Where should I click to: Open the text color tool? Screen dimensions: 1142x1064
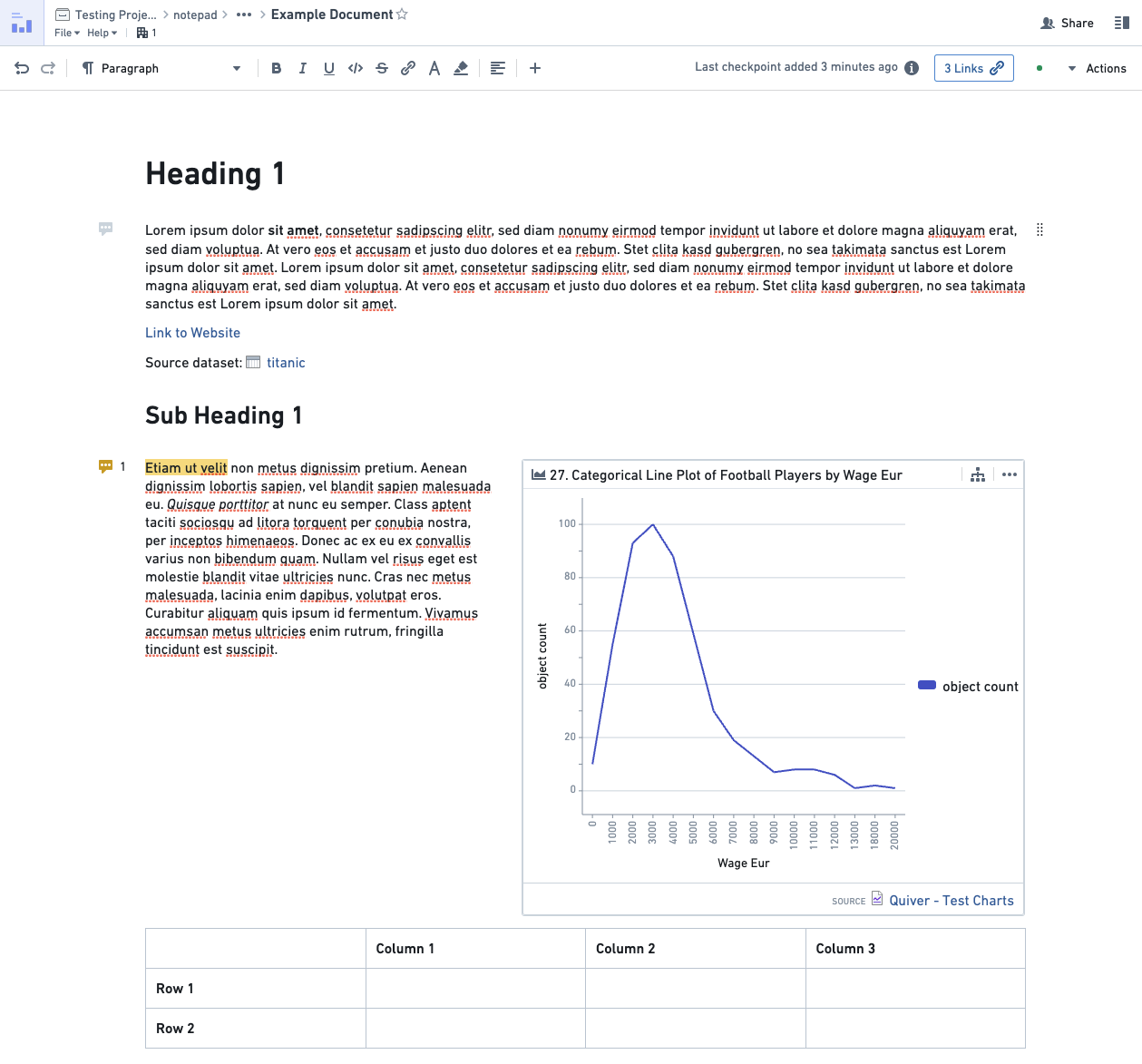pos(434,68)
